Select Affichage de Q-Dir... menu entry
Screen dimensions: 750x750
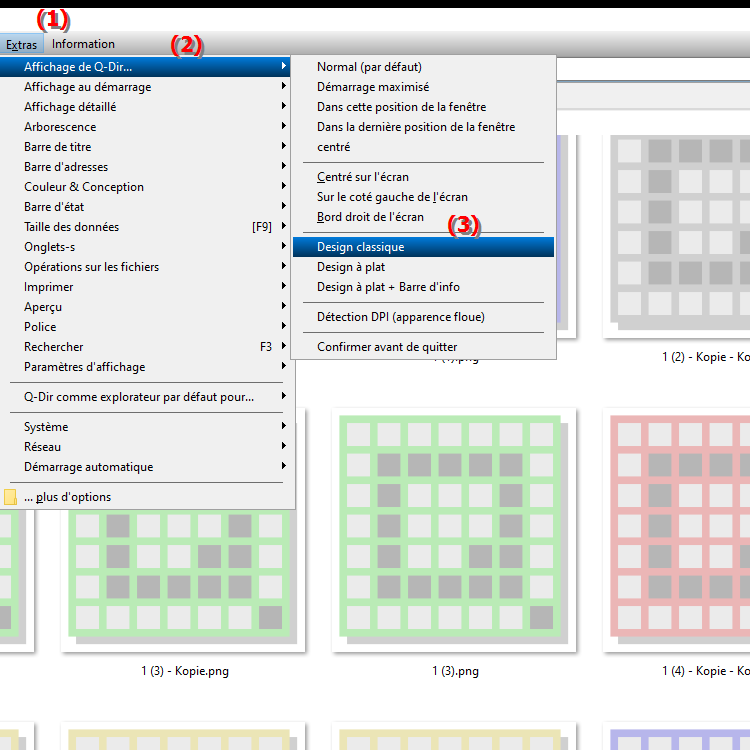tap(145, 67)
